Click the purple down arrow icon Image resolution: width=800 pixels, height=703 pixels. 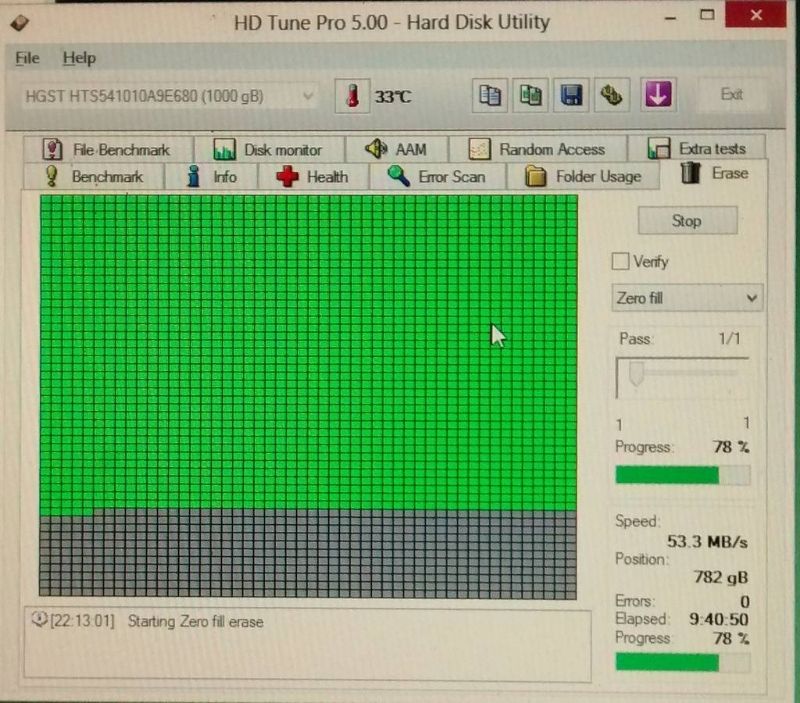click(657, 95)
